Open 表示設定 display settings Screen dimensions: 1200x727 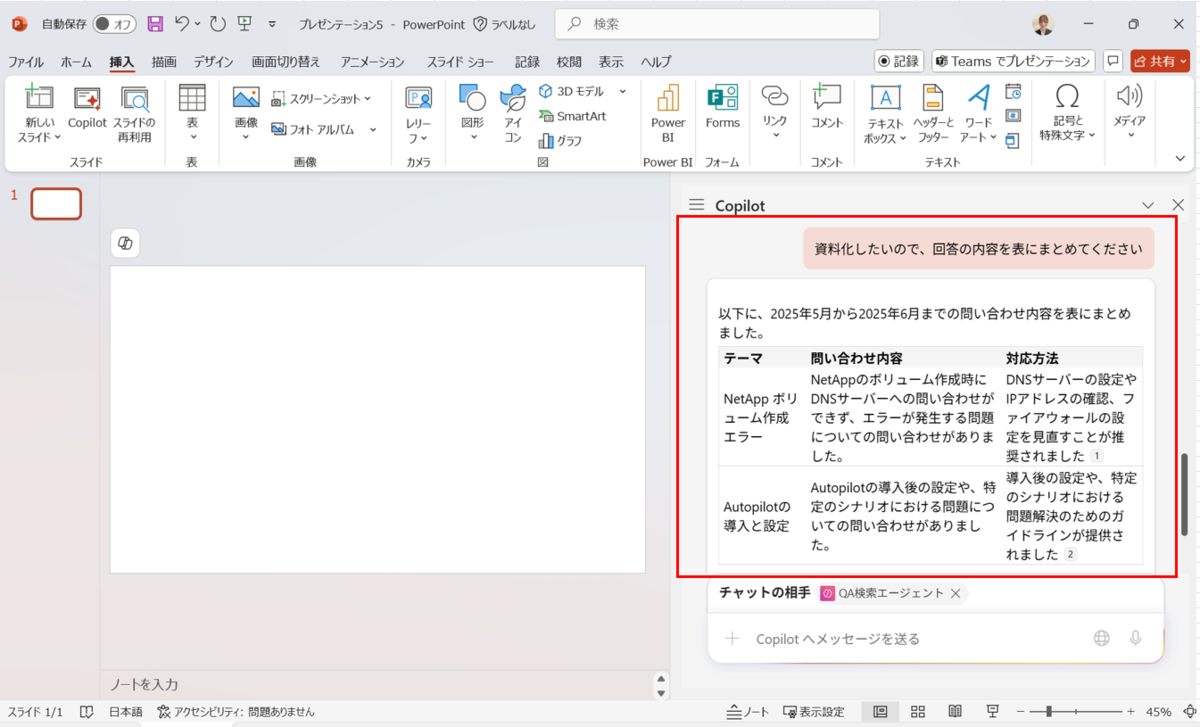coord(814,712)
